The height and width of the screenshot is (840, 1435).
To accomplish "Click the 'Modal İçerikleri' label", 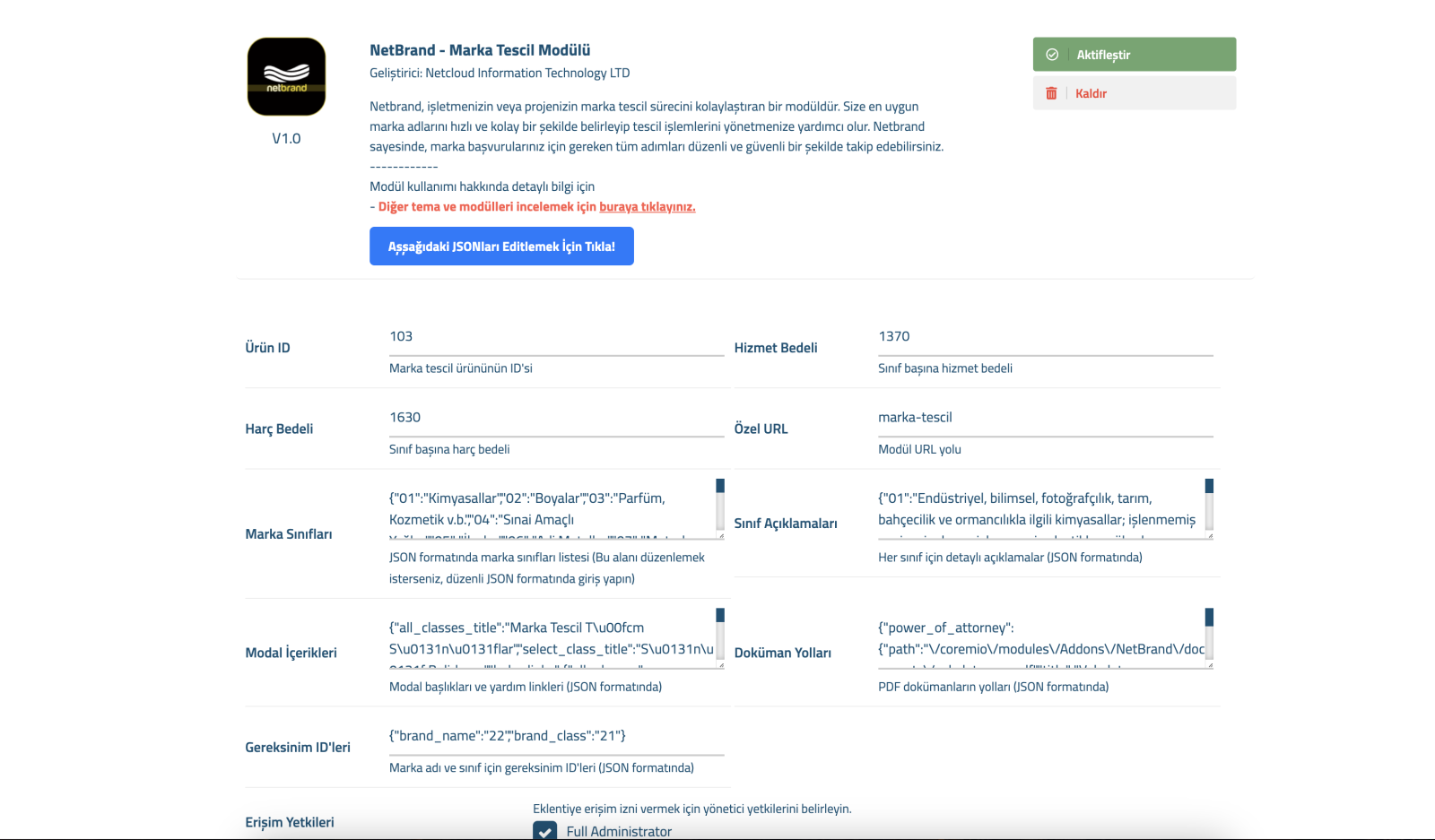I will [291, 653].
